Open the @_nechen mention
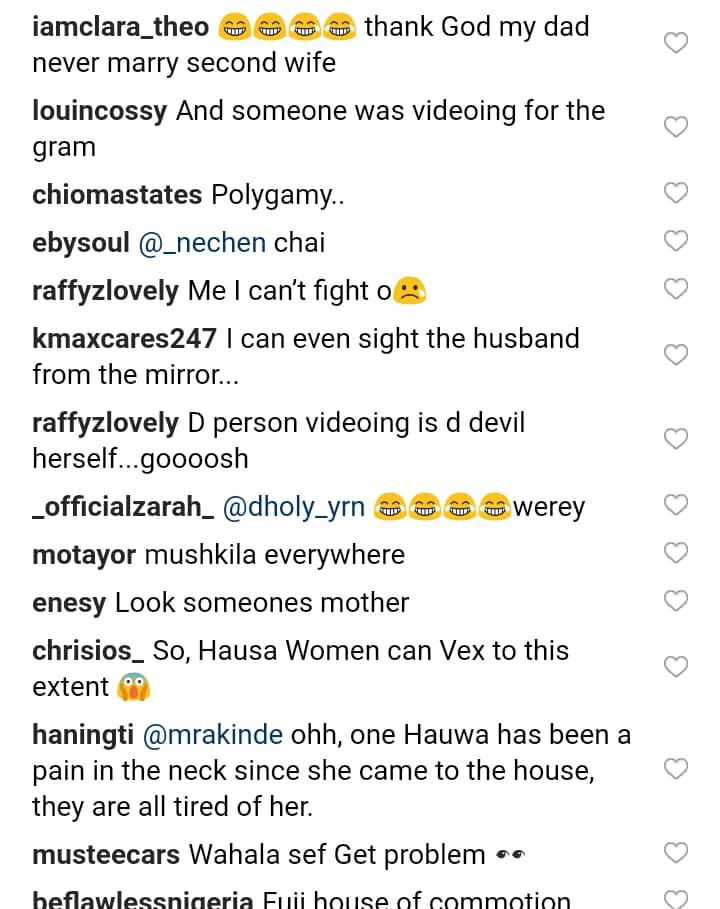The image size is (720, 909). (202, 243)
